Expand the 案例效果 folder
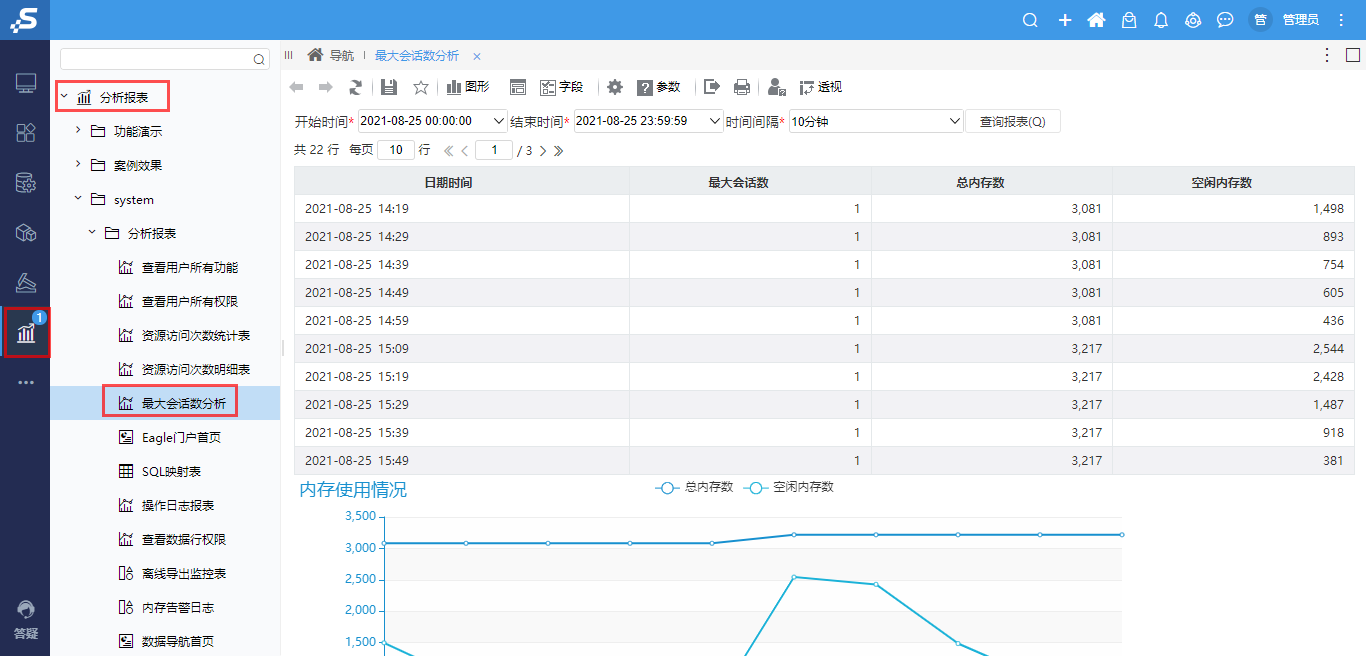Screen dimensions: 1366x656 point(78,165)
